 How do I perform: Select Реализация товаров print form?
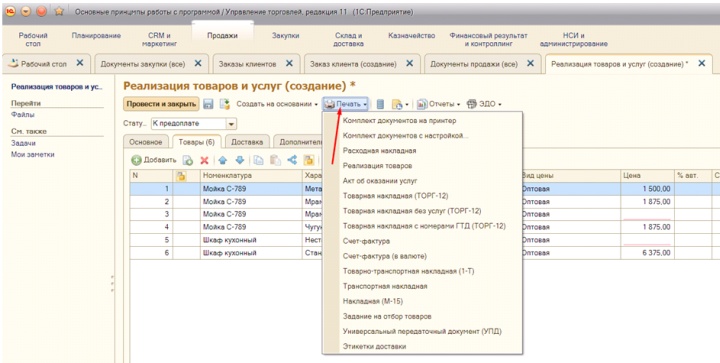(377, 166)
